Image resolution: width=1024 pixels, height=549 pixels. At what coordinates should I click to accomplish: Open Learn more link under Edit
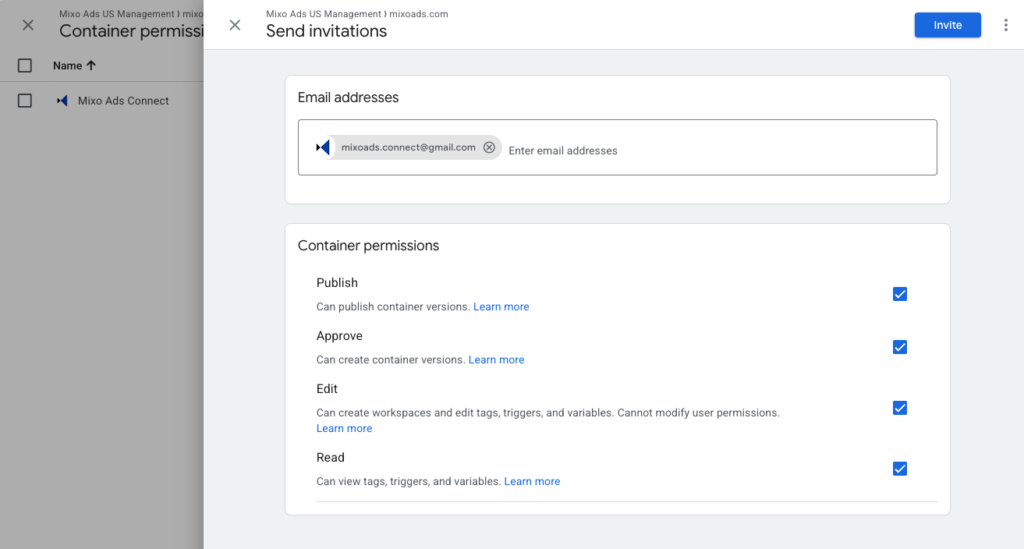(x=344, y=429)
